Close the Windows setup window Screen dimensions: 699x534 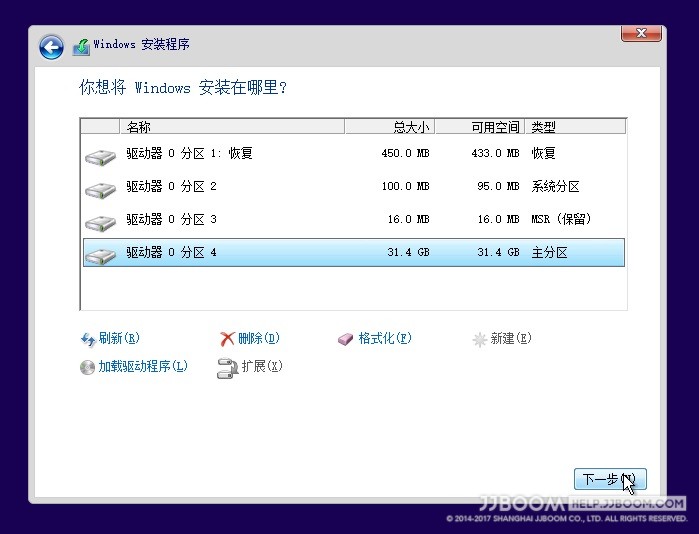pos(640,35)
